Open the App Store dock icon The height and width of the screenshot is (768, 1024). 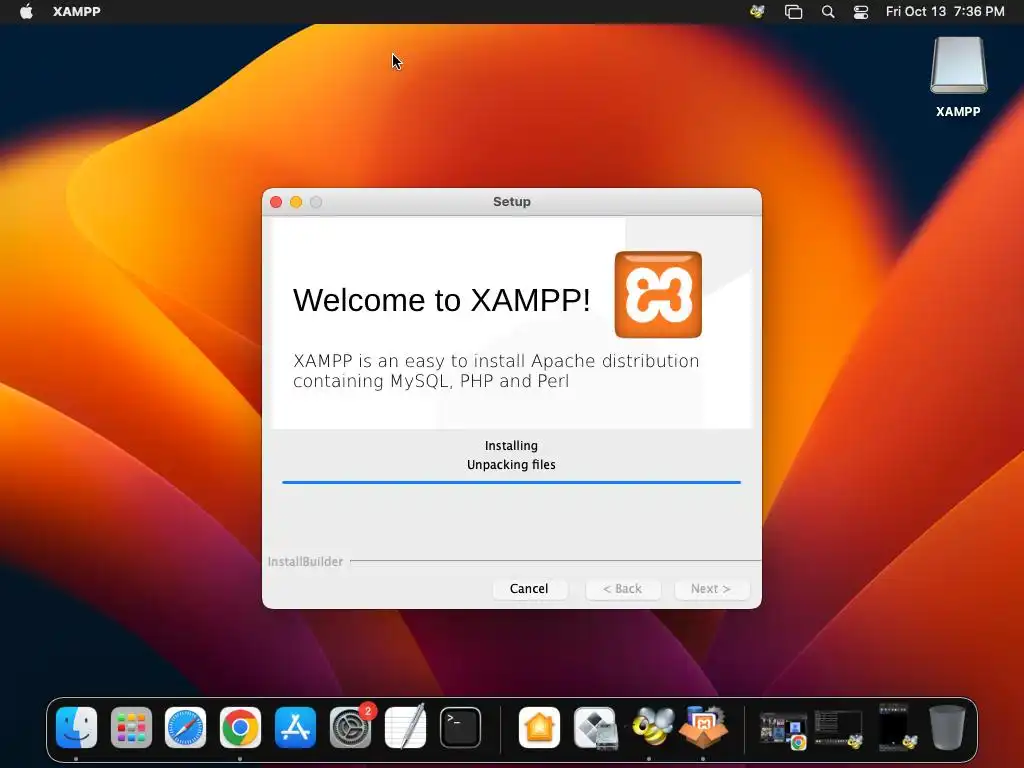pyautogui.click(x=295, y=727)
